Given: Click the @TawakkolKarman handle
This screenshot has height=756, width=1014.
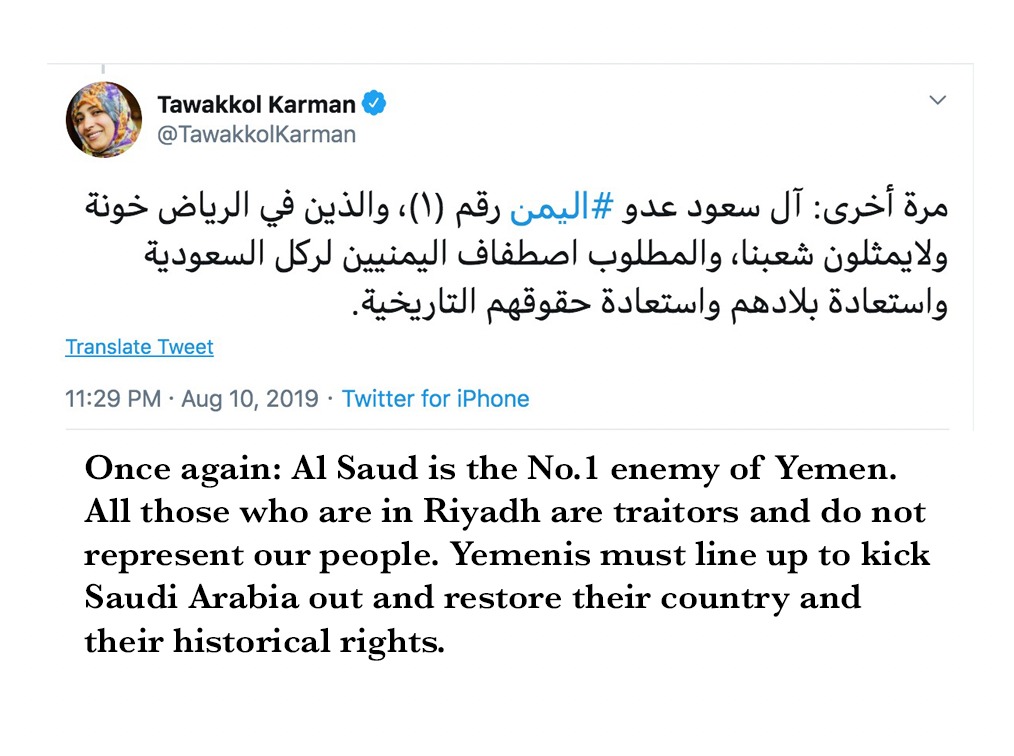Looking at the screenshot, I should click(256, 134).
